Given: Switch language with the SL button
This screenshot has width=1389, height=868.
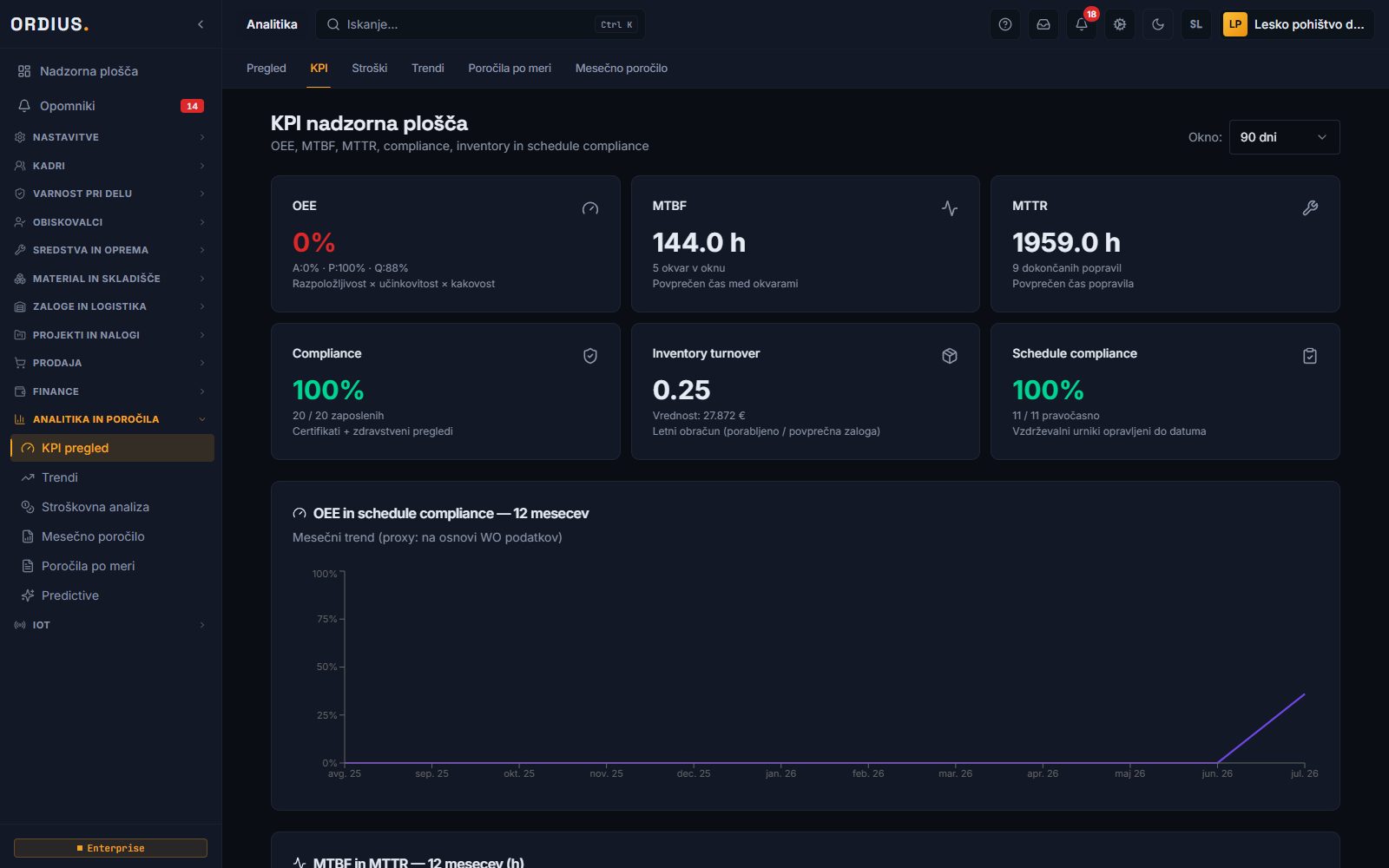Looking at the screenshot, I should (x=1196, y=24).
